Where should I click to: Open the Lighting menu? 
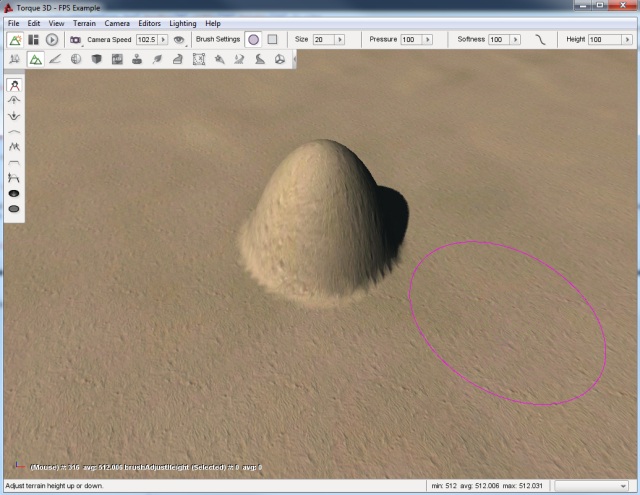pos(183,22)
